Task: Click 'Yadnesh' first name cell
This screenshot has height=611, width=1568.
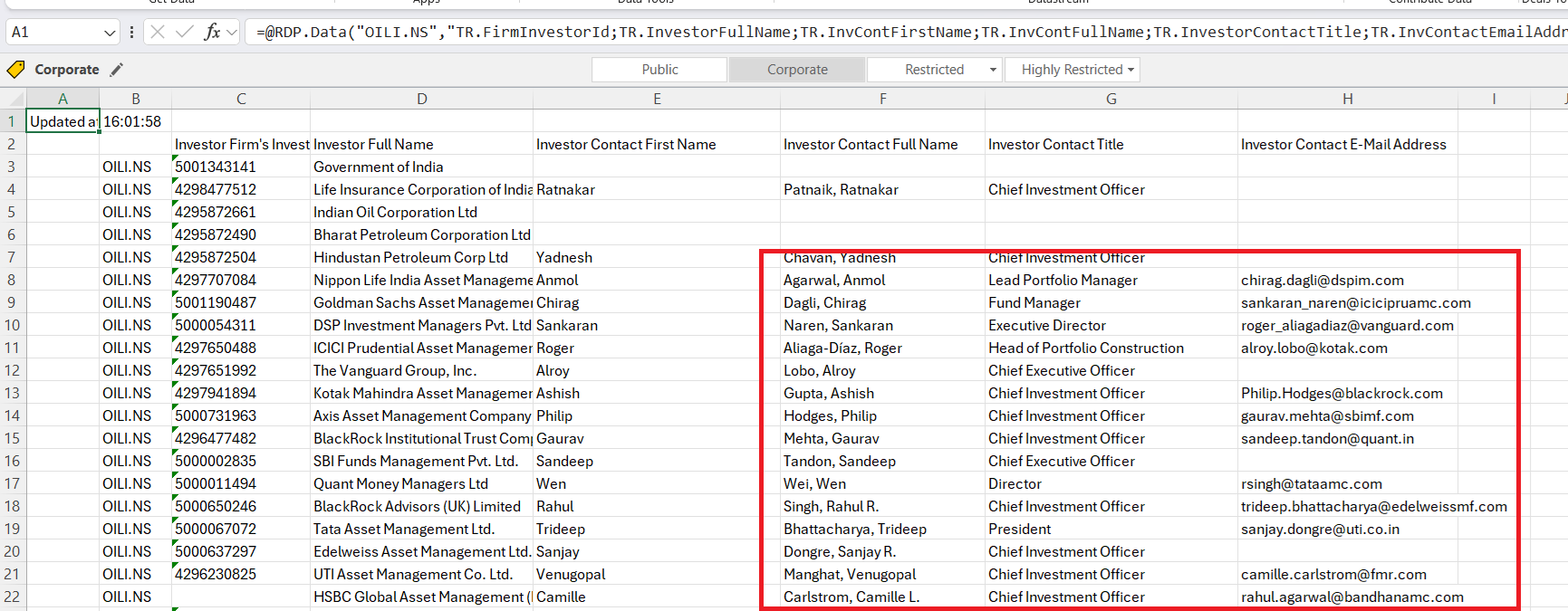Action: [x=657, y=257]
